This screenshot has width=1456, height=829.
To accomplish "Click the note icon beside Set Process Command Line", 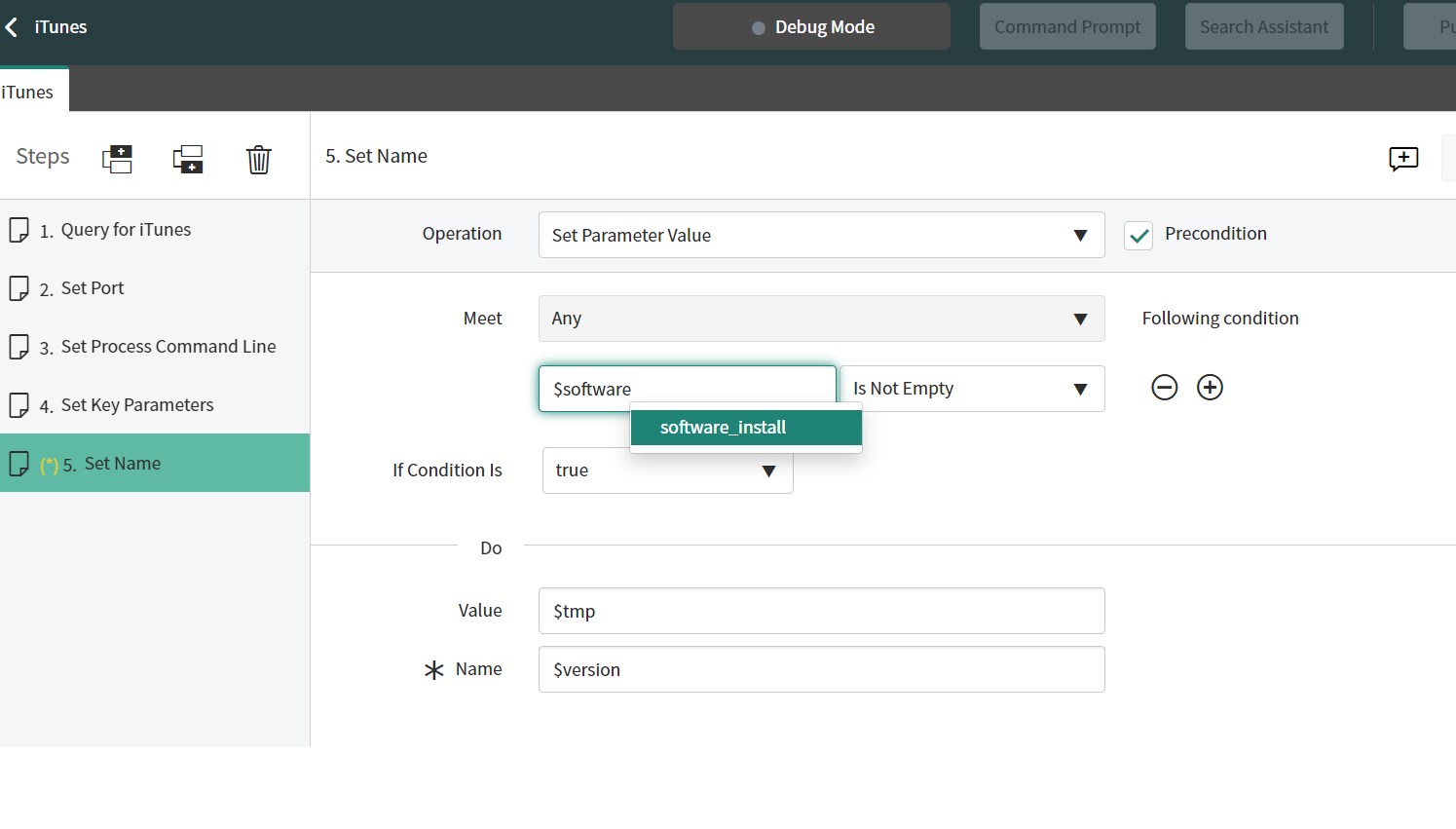I will (x=19, y=347).
